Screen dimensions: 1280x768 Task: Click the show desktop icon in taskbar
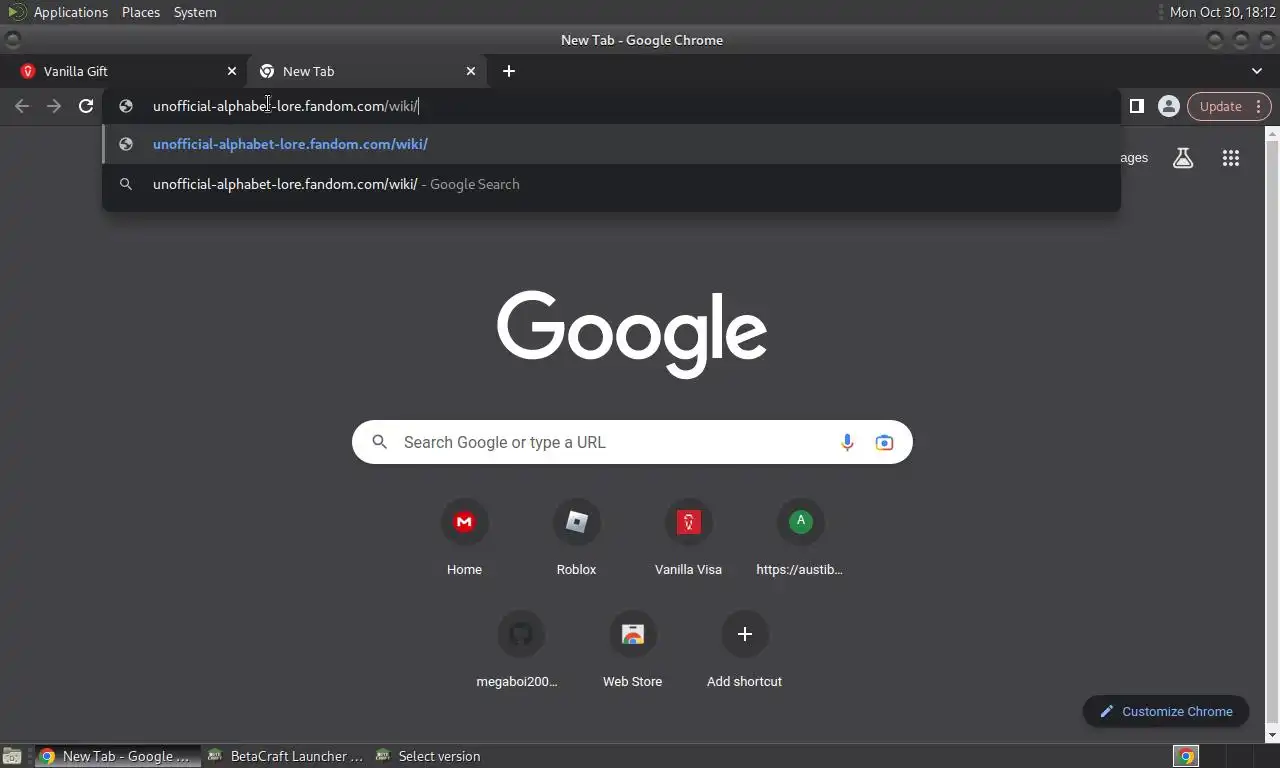pos(12,756)
